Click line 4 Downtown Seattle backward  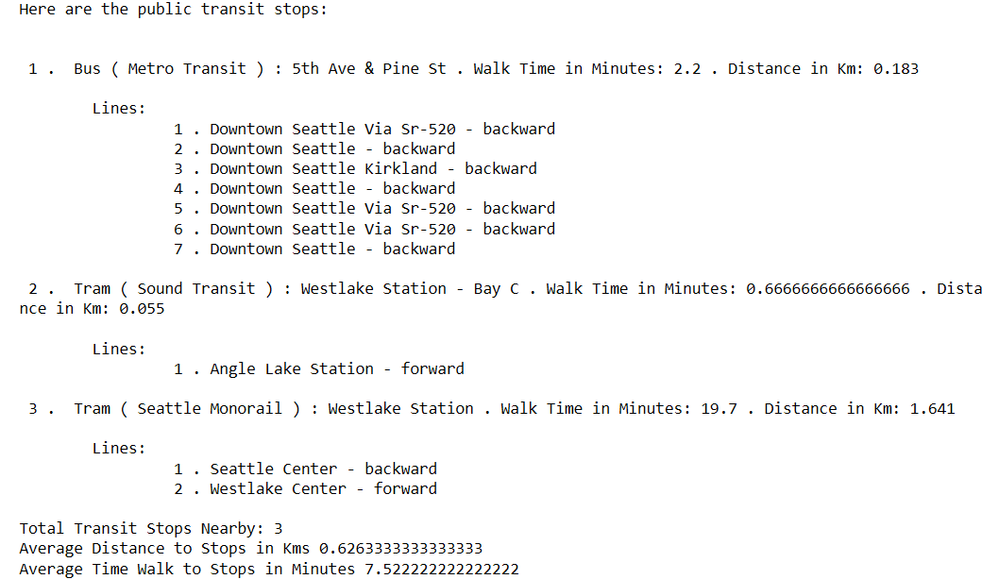pos(314,189)
